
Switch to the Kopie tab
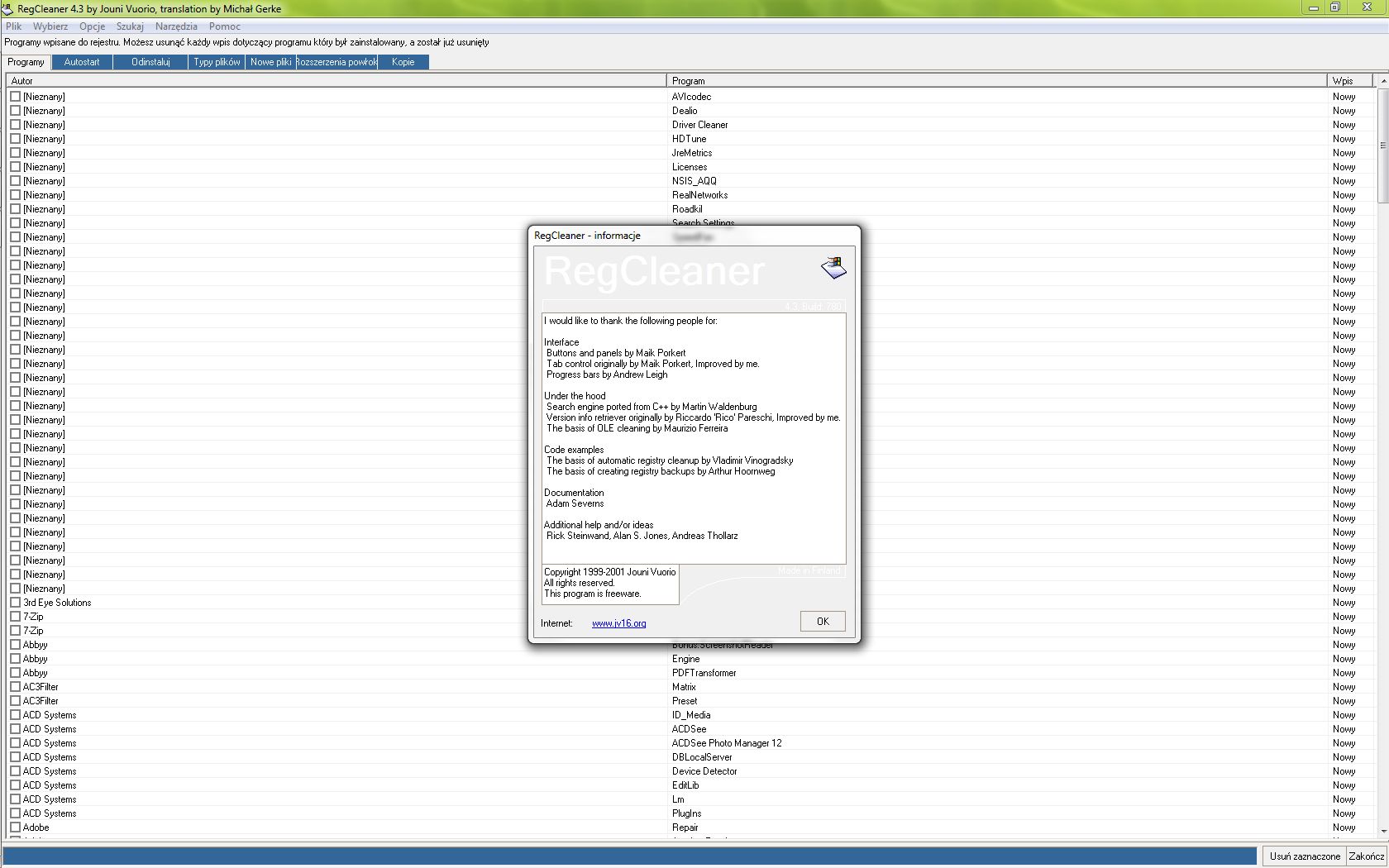pos(403,62)
